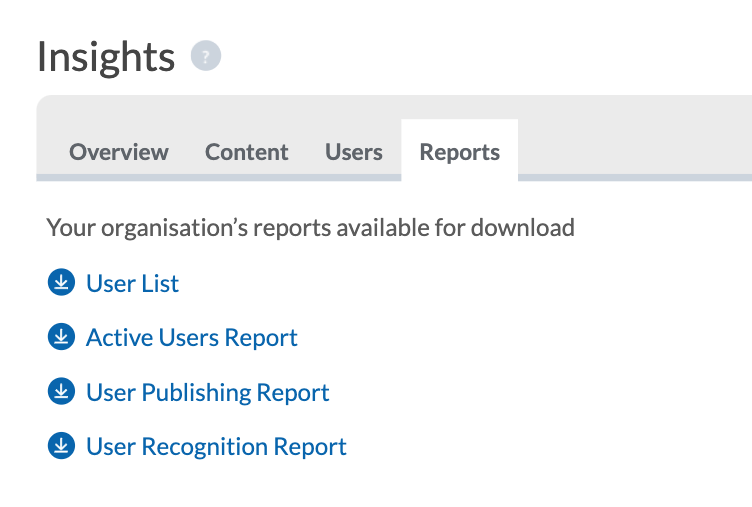Click the word download in the description line
Viewport: 752px width, 507px height.
(x=523, y=227)
